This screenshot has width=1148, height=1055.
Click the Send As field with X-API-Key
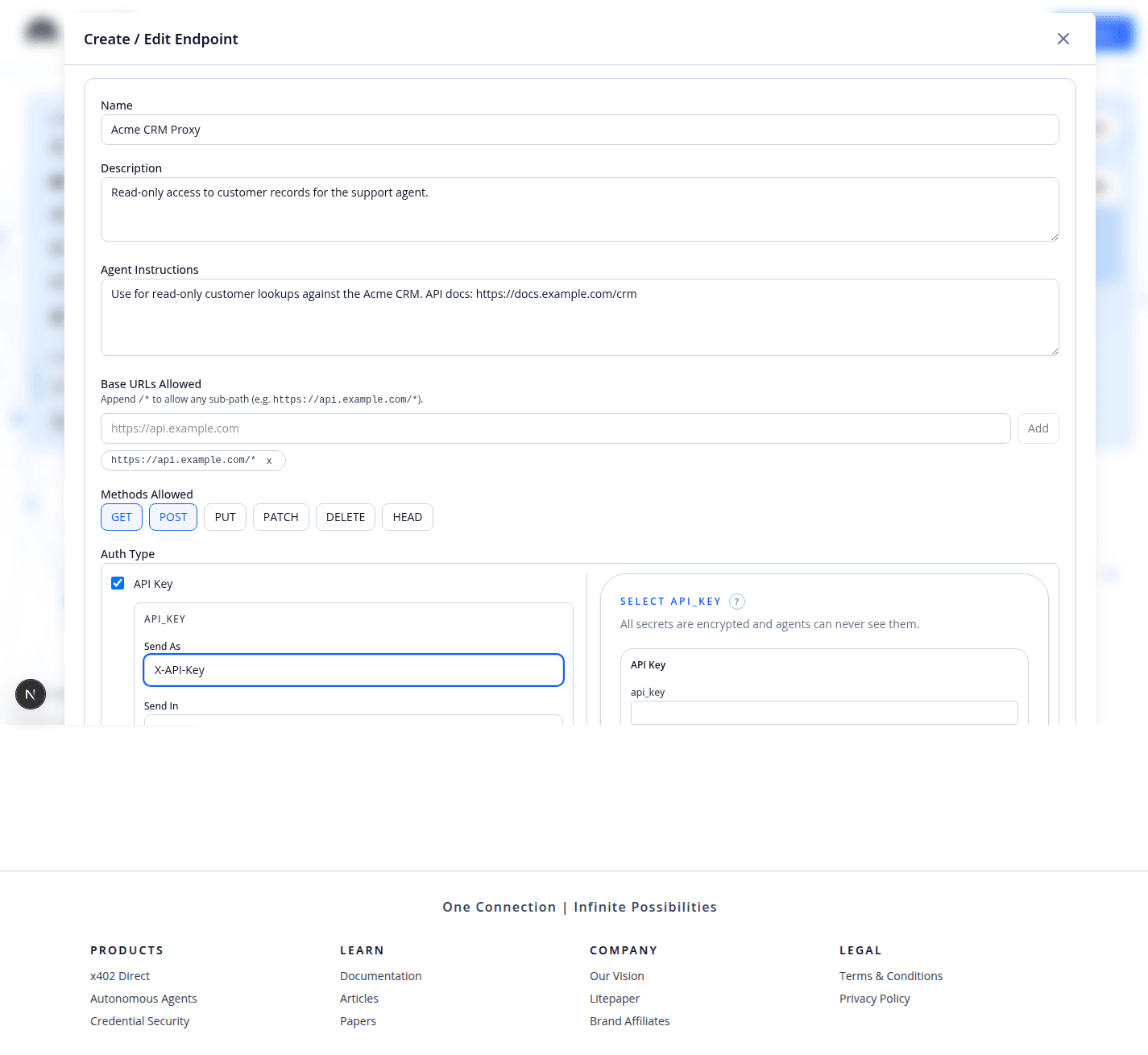pos(354,670)
